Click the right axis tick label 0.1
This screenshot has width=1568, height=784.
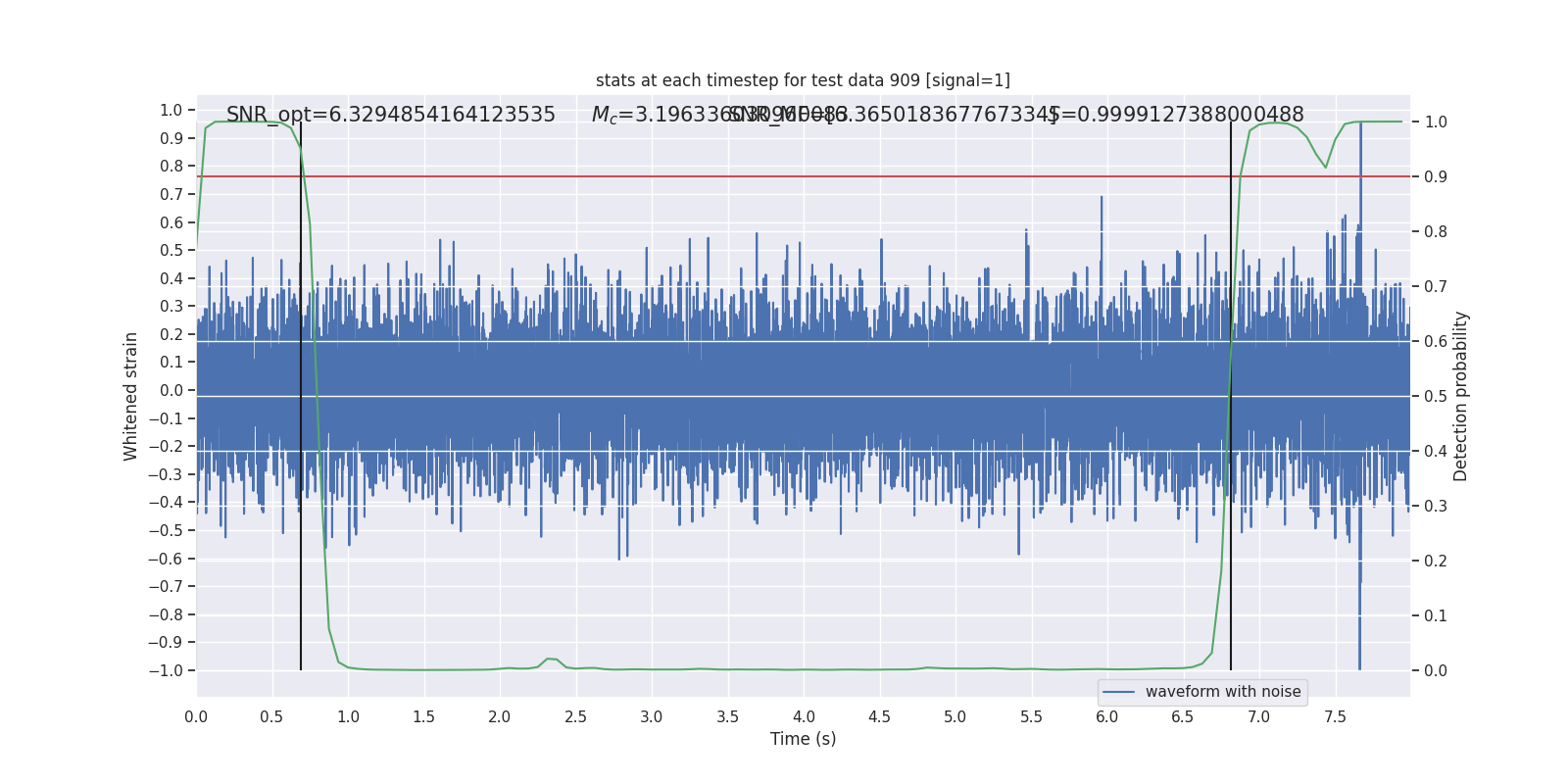(x=1436, y=615)
